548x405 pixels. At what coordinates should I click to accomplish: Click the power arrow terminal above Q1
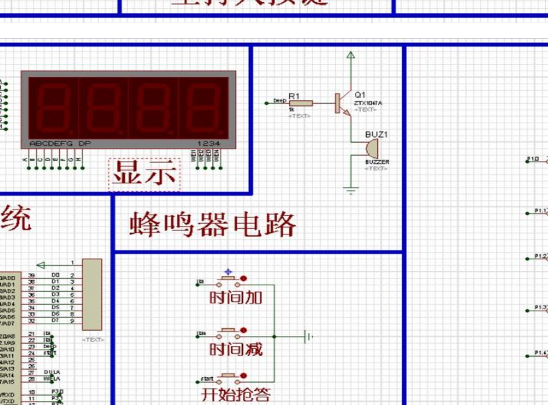(x=351, y=55)
